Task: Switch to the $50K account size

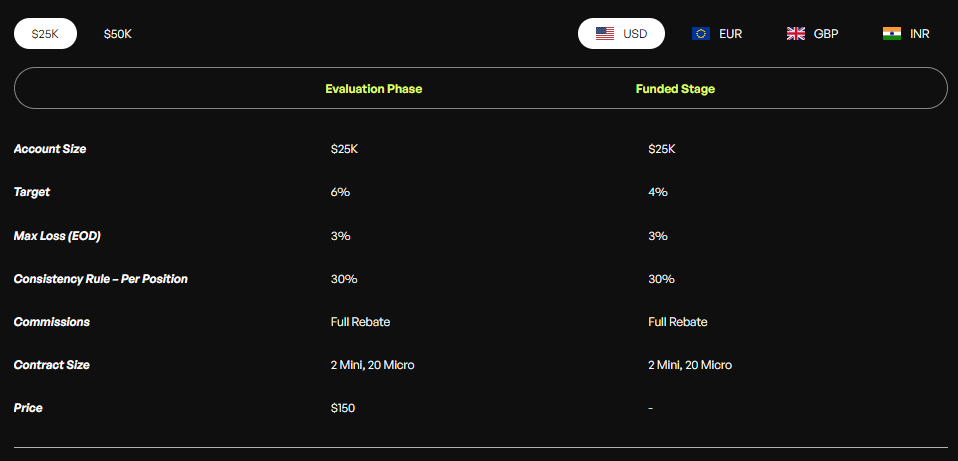Action: (x=118, y=34)
